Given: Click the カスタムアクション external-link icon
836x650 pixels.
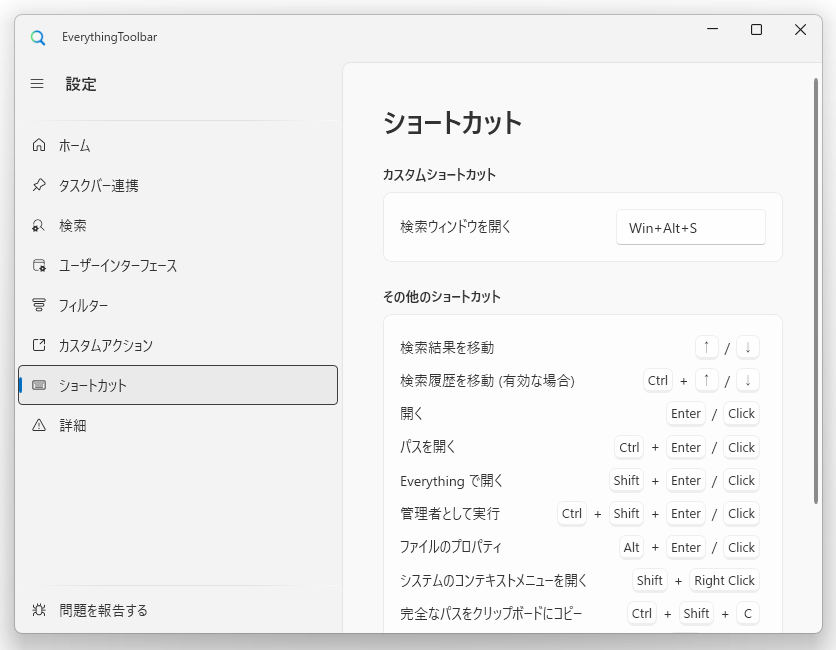Looking at the screenshot, I should (x=39, y=345).
